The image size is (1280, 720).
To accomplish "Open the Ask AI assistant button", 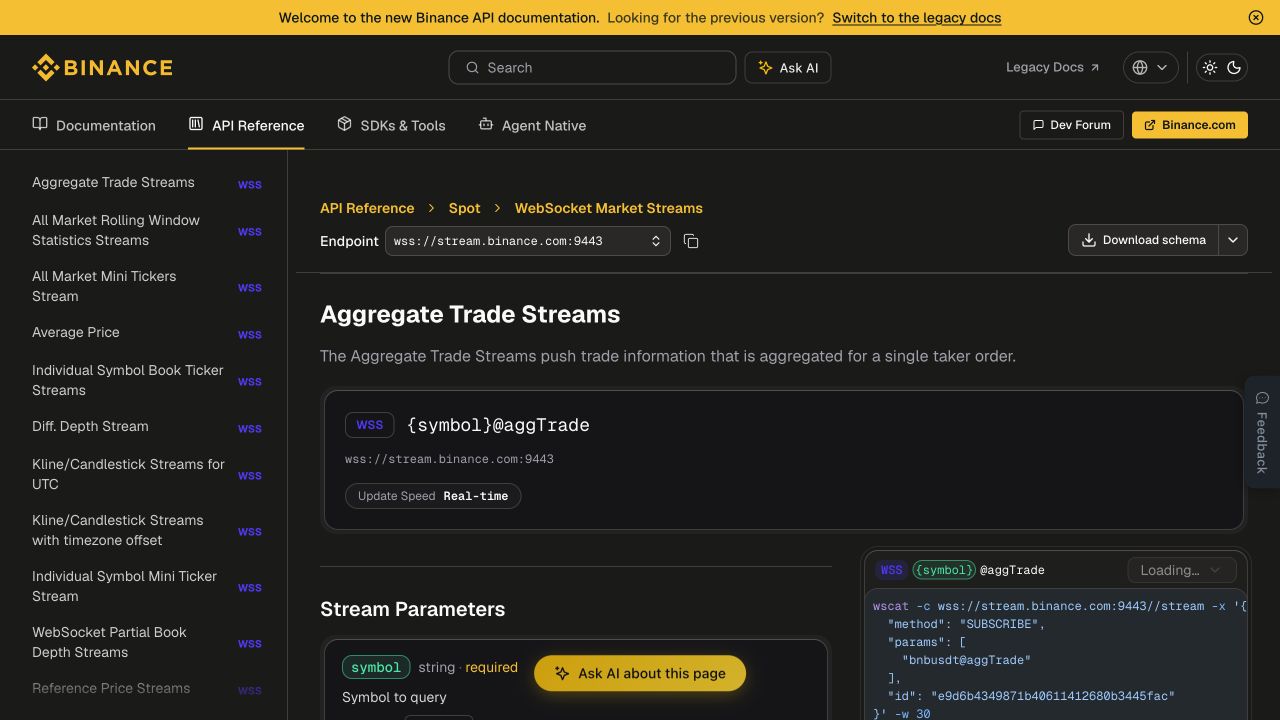I will point(788,68).
